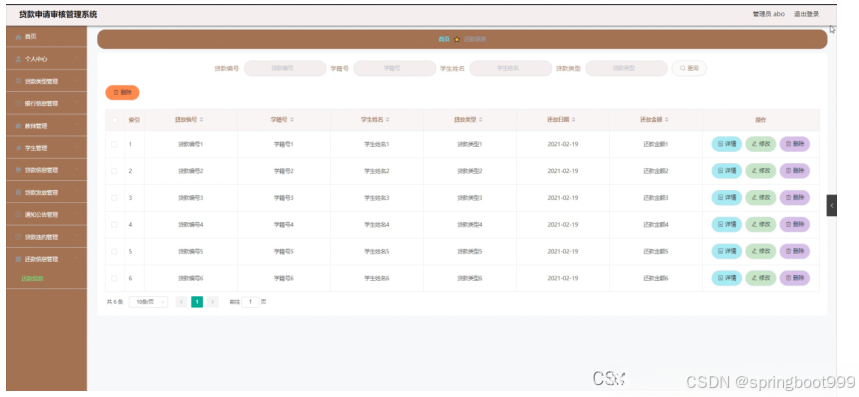Image resolution: width=859 pixels, height=397 pixels.
Task: Click the 学生姓名3 cell
Action: pyautogui.click(x=377, y=198)
